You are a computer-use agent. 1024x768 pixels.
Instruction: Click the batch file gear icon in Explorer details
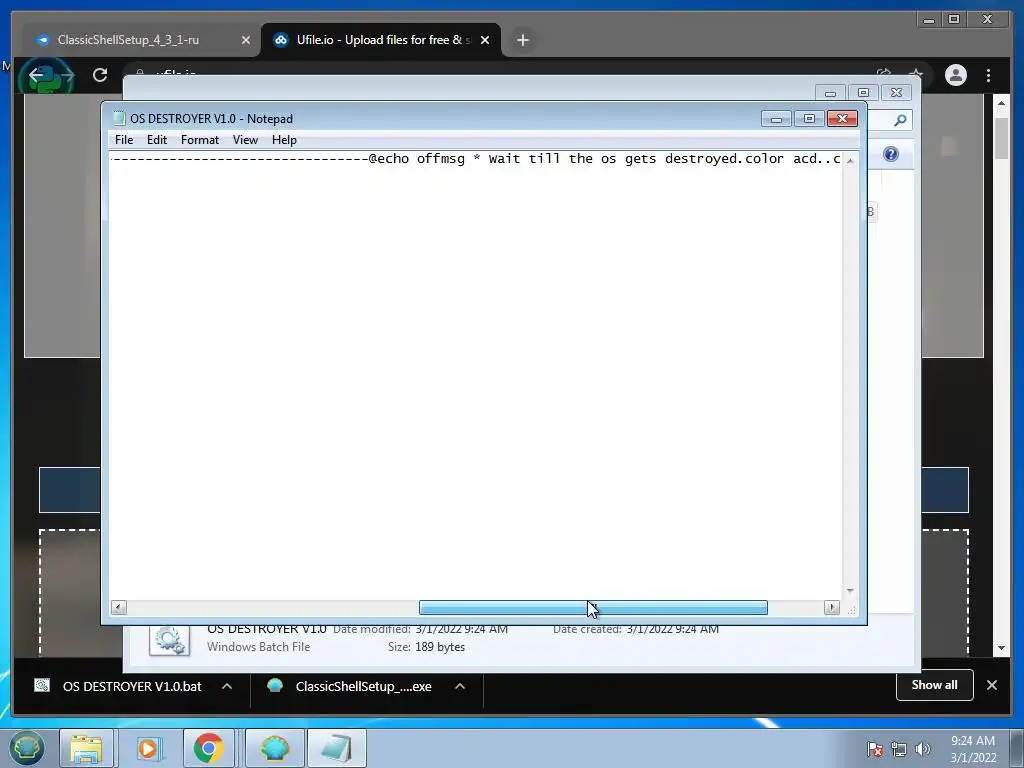pyautogui.click(x=169, y=640)
